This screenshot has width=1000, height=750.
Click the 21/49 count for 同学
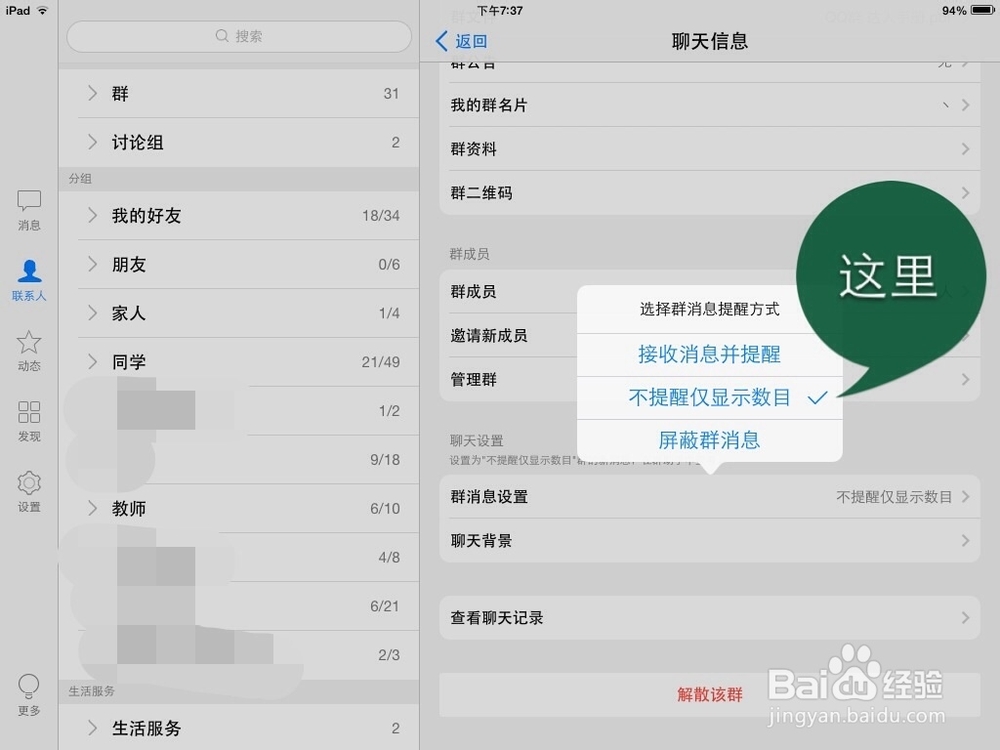pyautogui.click(x=381, y=362)
